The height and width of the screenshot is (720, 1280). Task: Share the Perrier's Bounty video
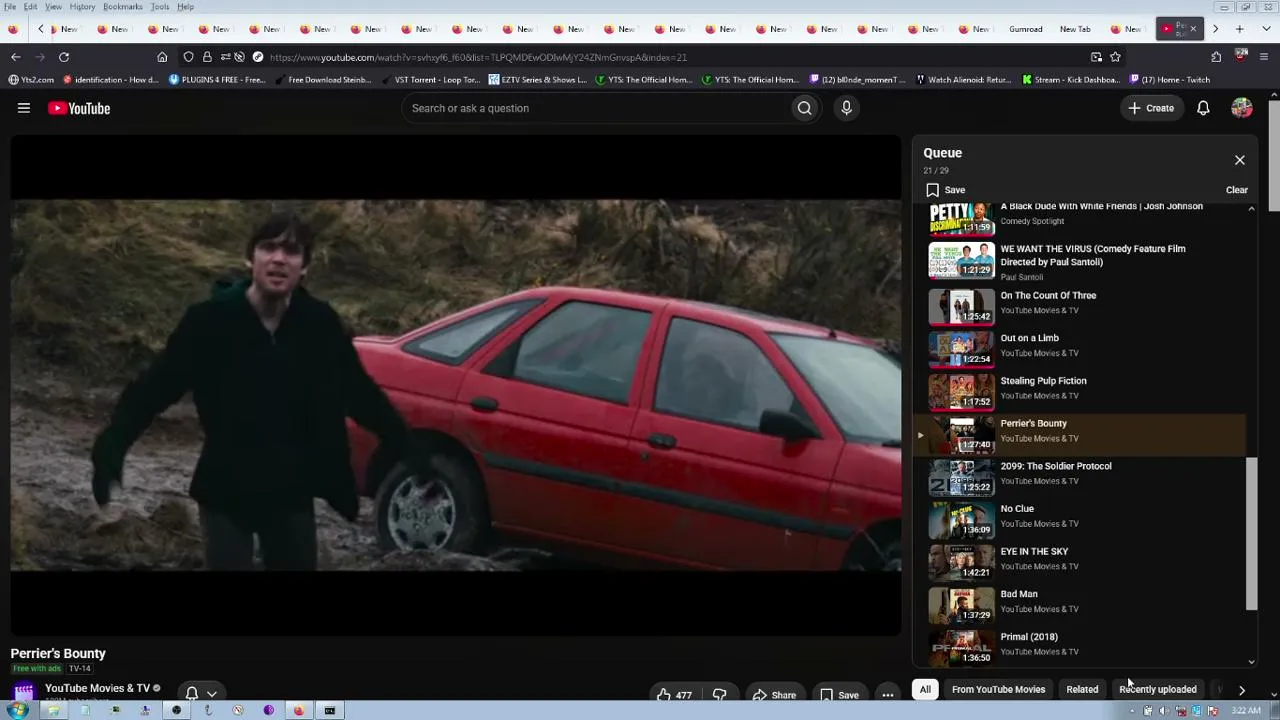coord(775,695)
